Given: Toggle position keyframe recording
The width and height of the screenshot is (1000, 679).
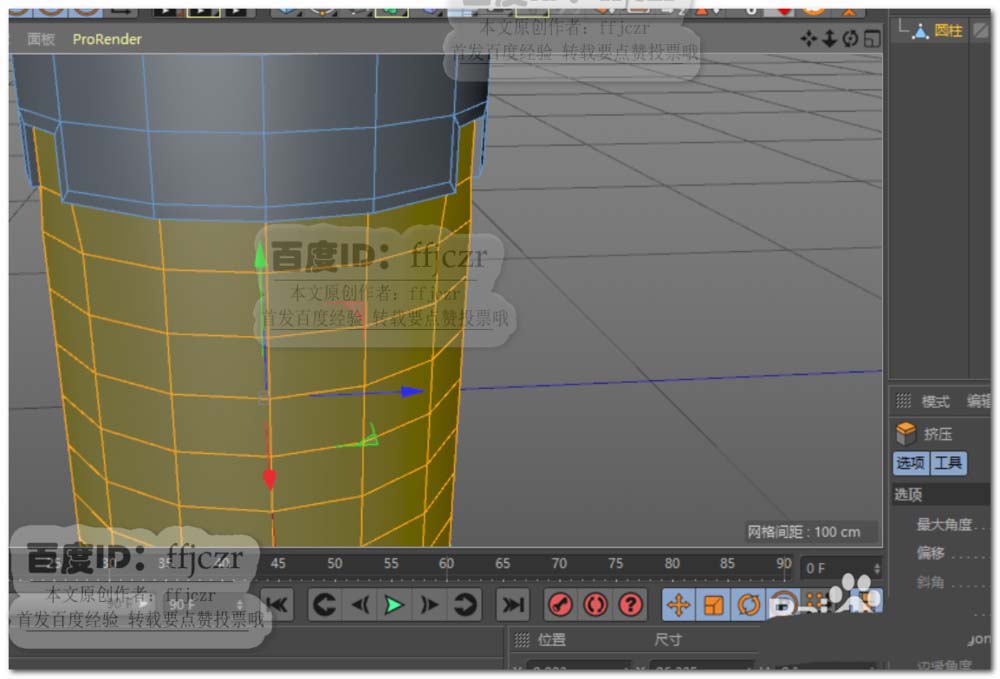Looking at the screenshot, I should [x=678, y=605].
